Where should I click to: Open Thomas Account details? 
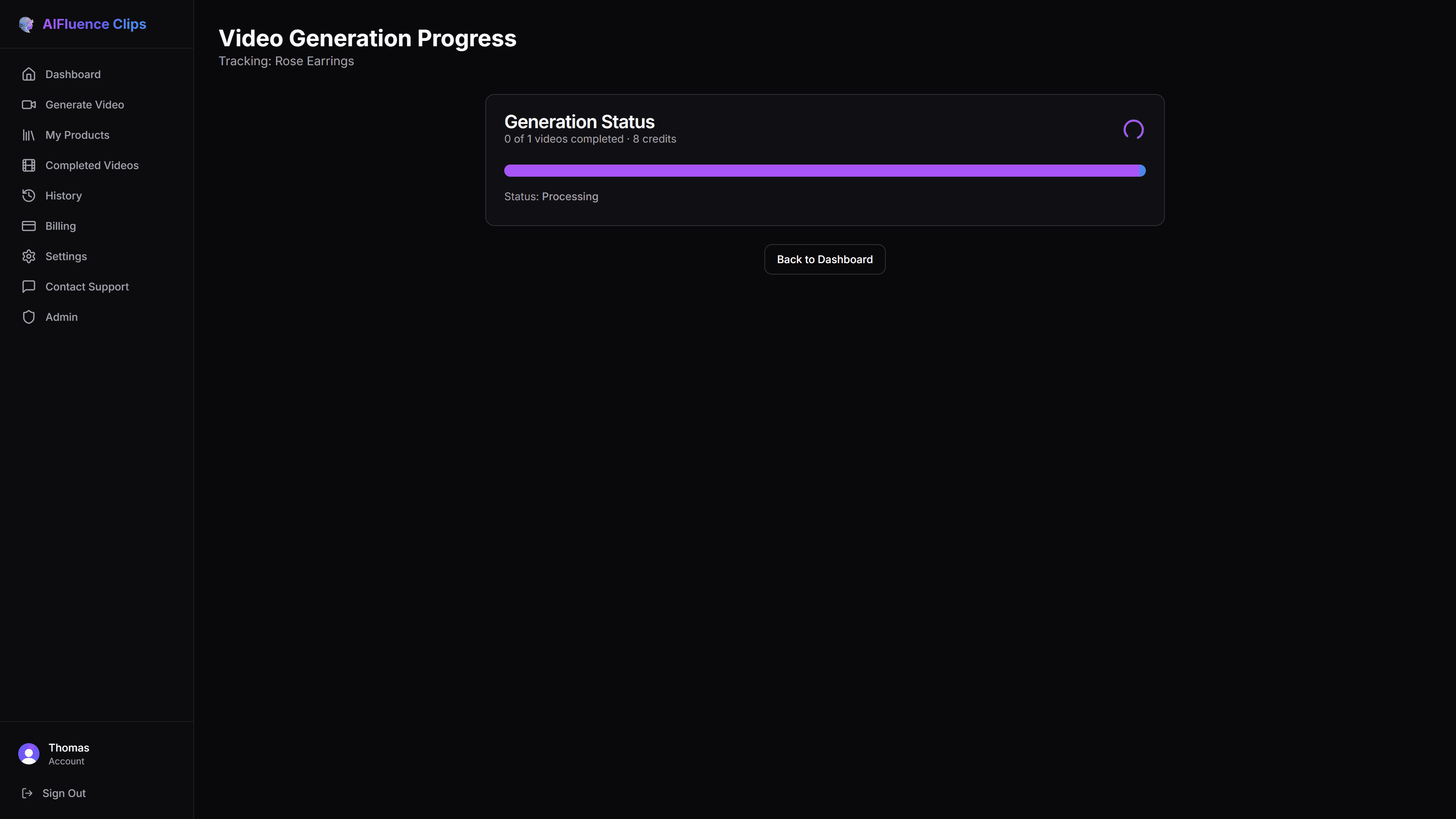(x=68, y=754)
